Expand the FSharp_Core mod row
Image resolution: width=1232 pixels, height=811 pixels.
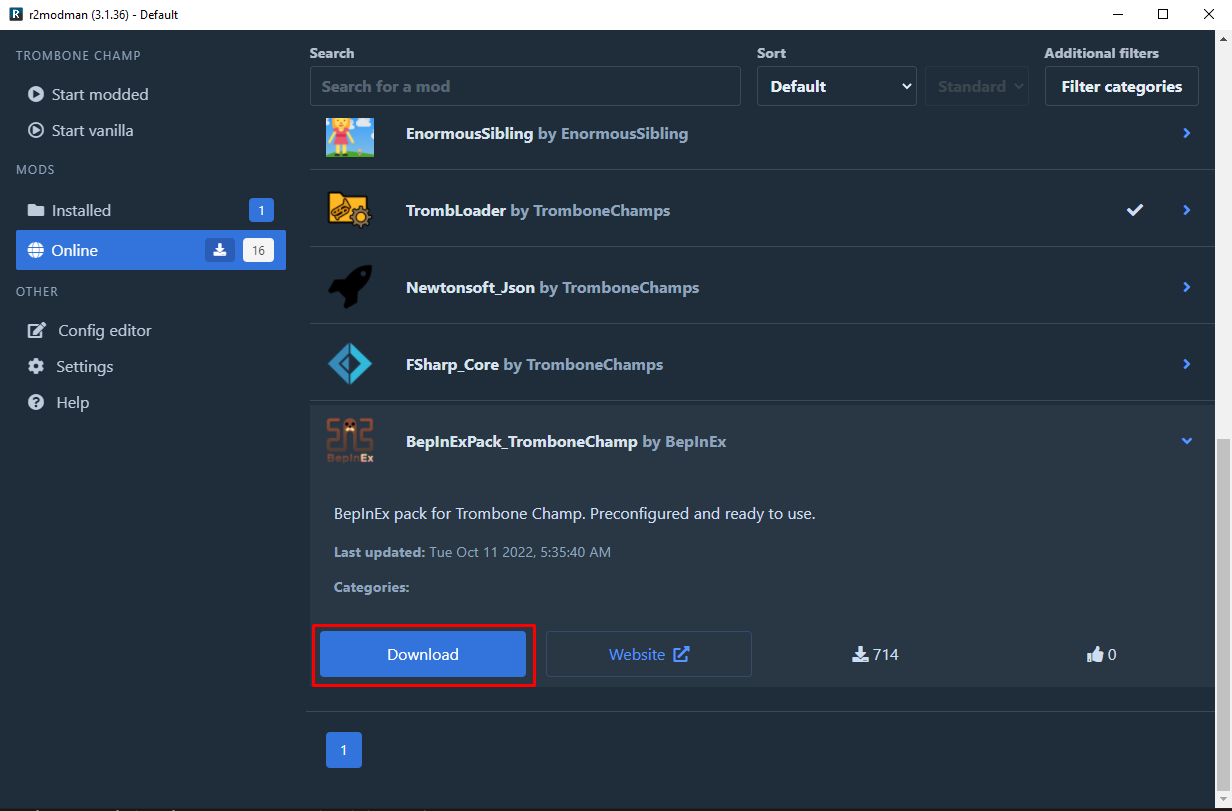pyautogui.click(x=1187, y=364)
